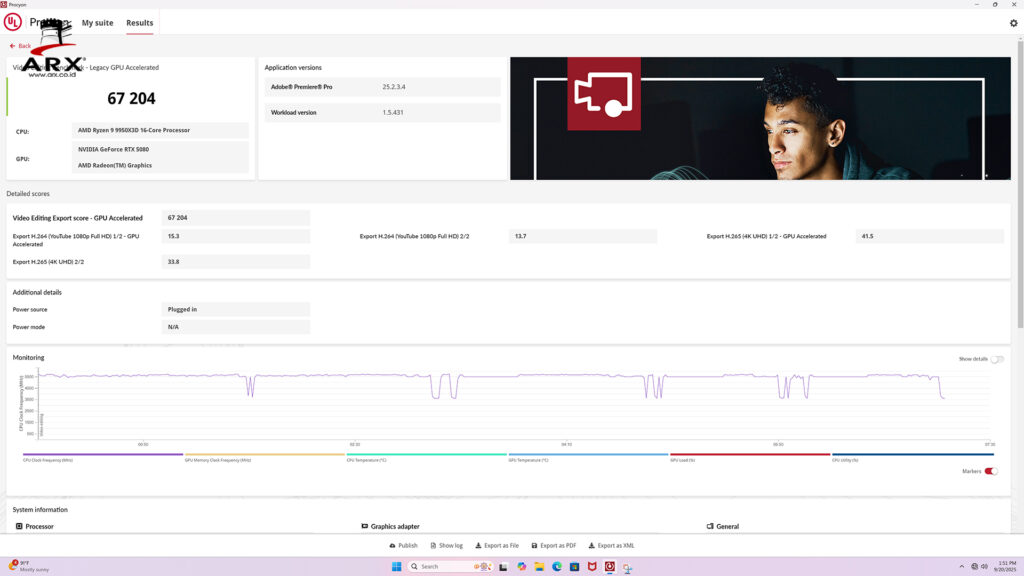This screenshot has width=1024, height=576.
Task: Click Show log button
Action: (446, 546)
